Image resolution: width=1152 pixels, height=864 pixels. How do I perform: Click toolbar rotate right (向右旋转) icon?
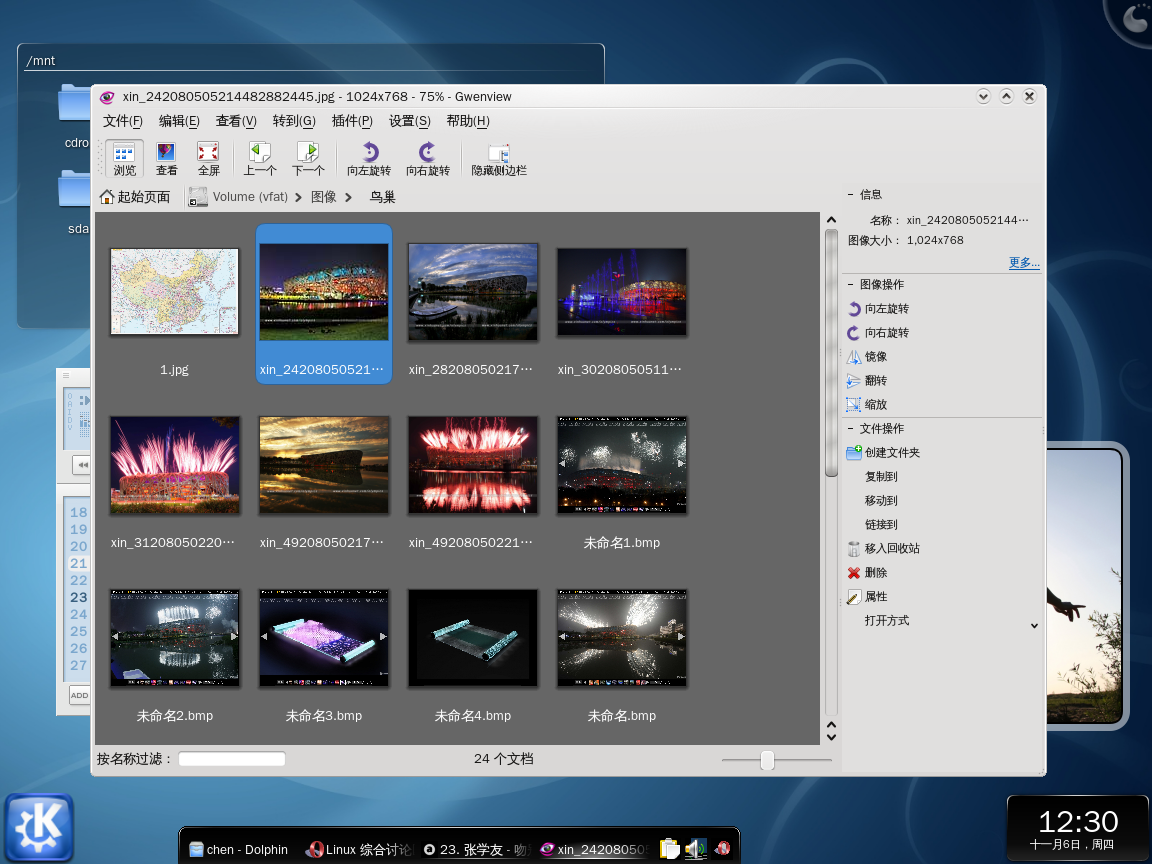[428, 159]
